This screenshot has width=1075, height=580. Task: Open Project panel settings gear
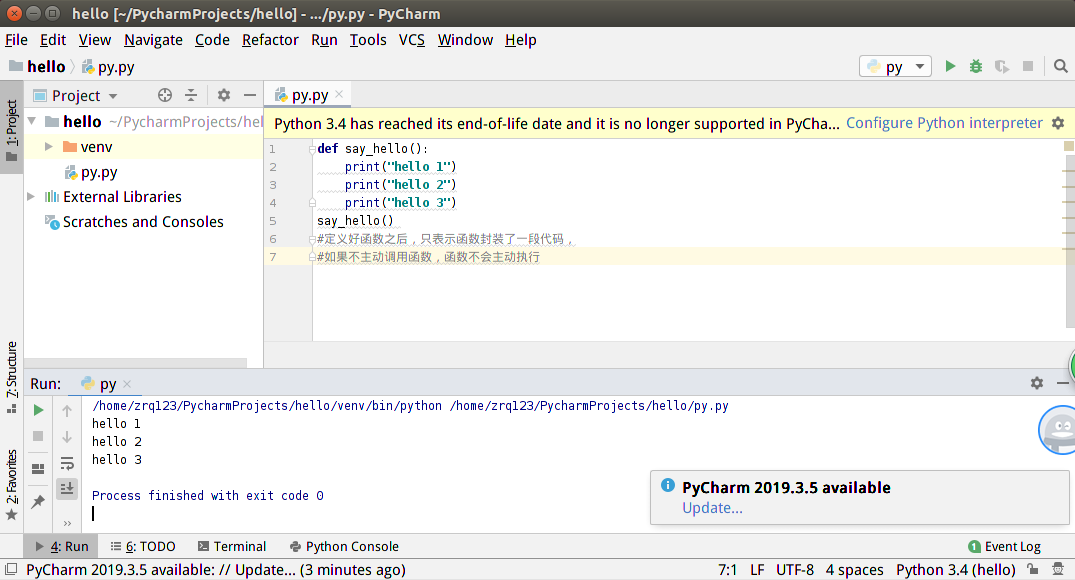point(224,95)
